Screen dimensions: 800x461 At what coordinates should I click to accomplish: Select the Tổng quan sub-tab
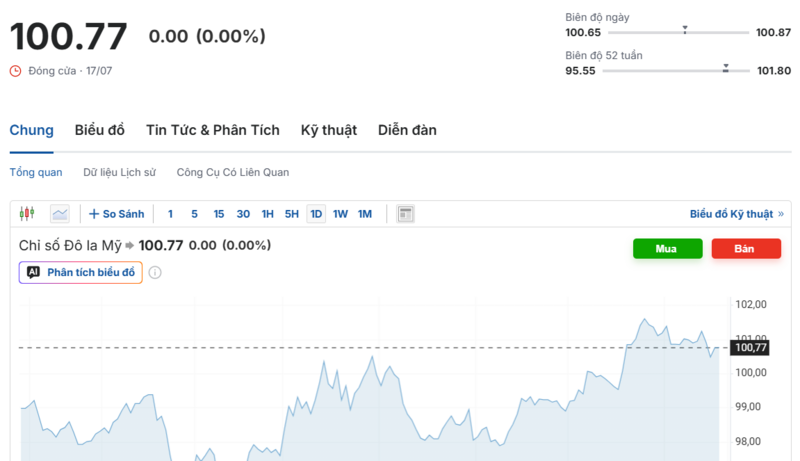36,172
